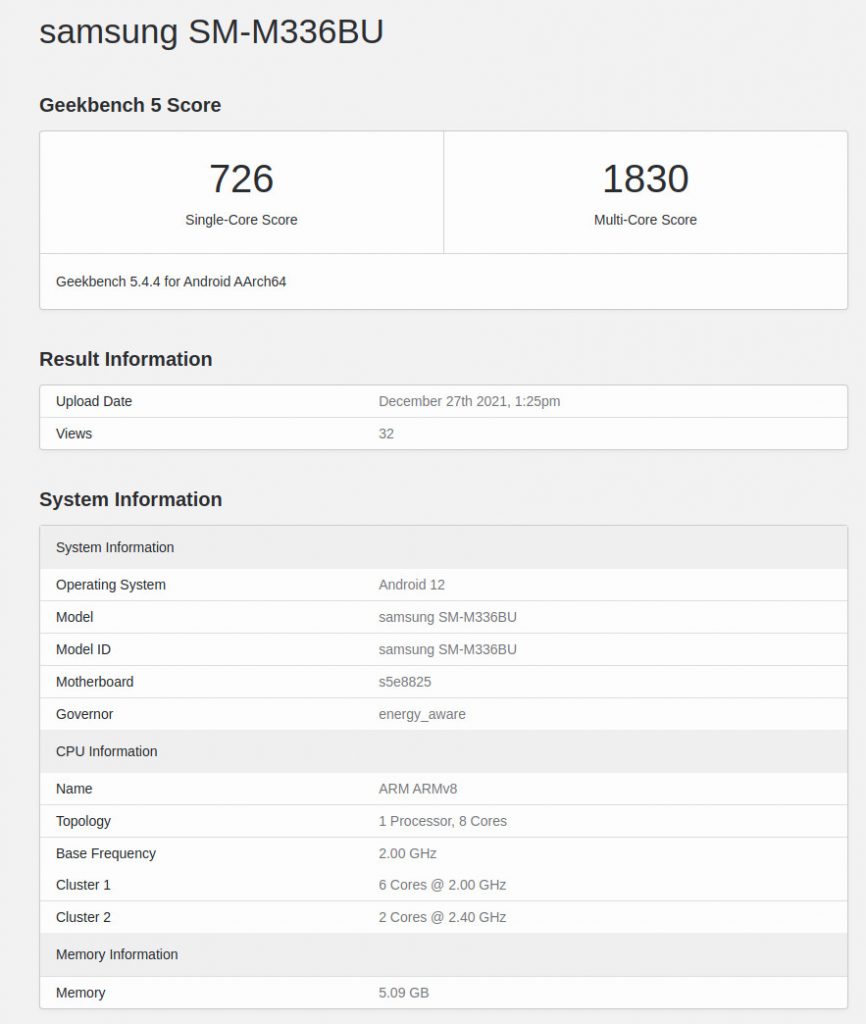Click the 'Motherboard' row label
The height and width of the screenshot is (1024, 866).
(x=95, y=682)
